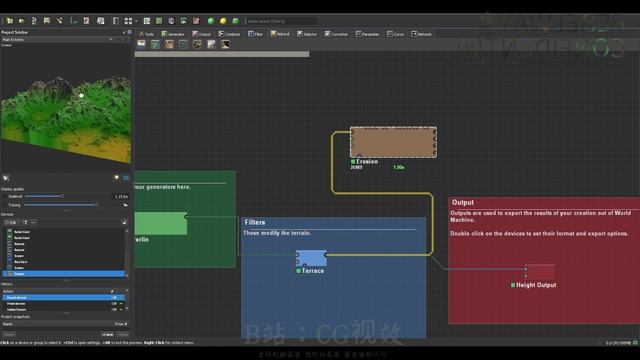Click the yellow sphere toolbar icon

223,21
